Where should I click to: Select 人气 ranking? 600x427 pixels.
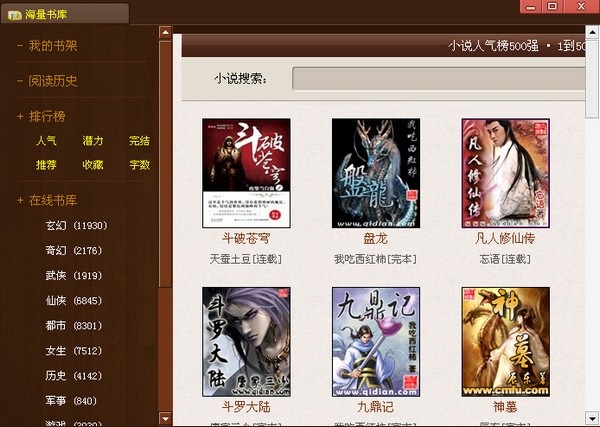tap(46, 140)
